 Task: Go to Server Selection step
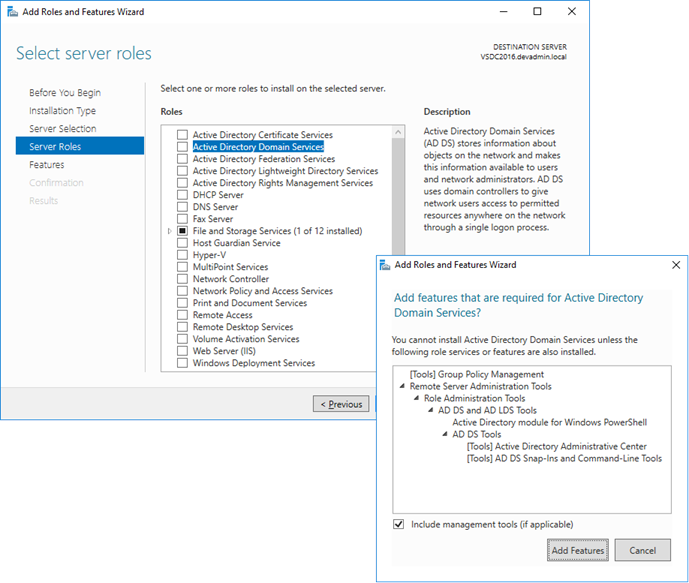point(63,129)
